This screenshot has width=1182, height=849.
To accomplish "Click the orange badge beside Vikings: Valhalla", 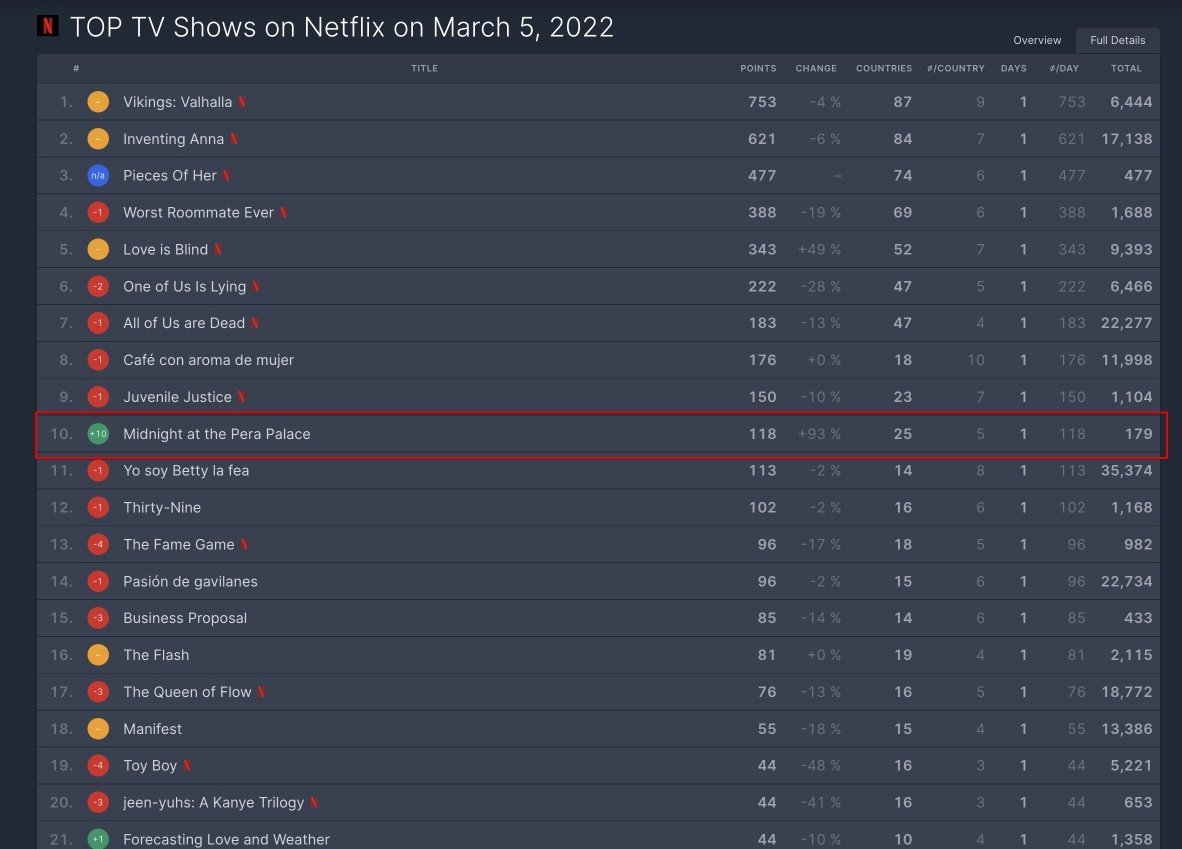I will pyautogui.click(x=98, y=102).
